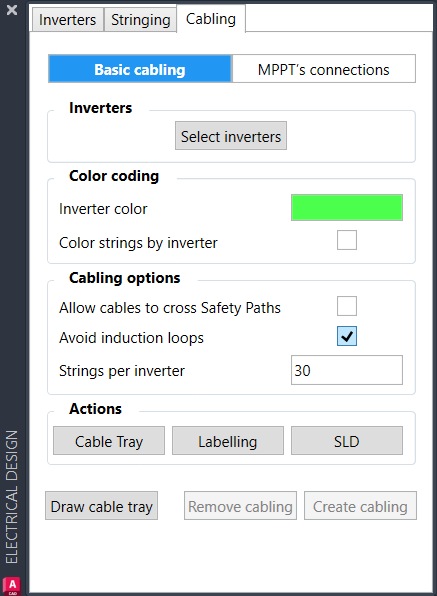The width and height of the screenshot is (437, 596).
Task: Focus the Strings per inverter field
Action: 347,370
